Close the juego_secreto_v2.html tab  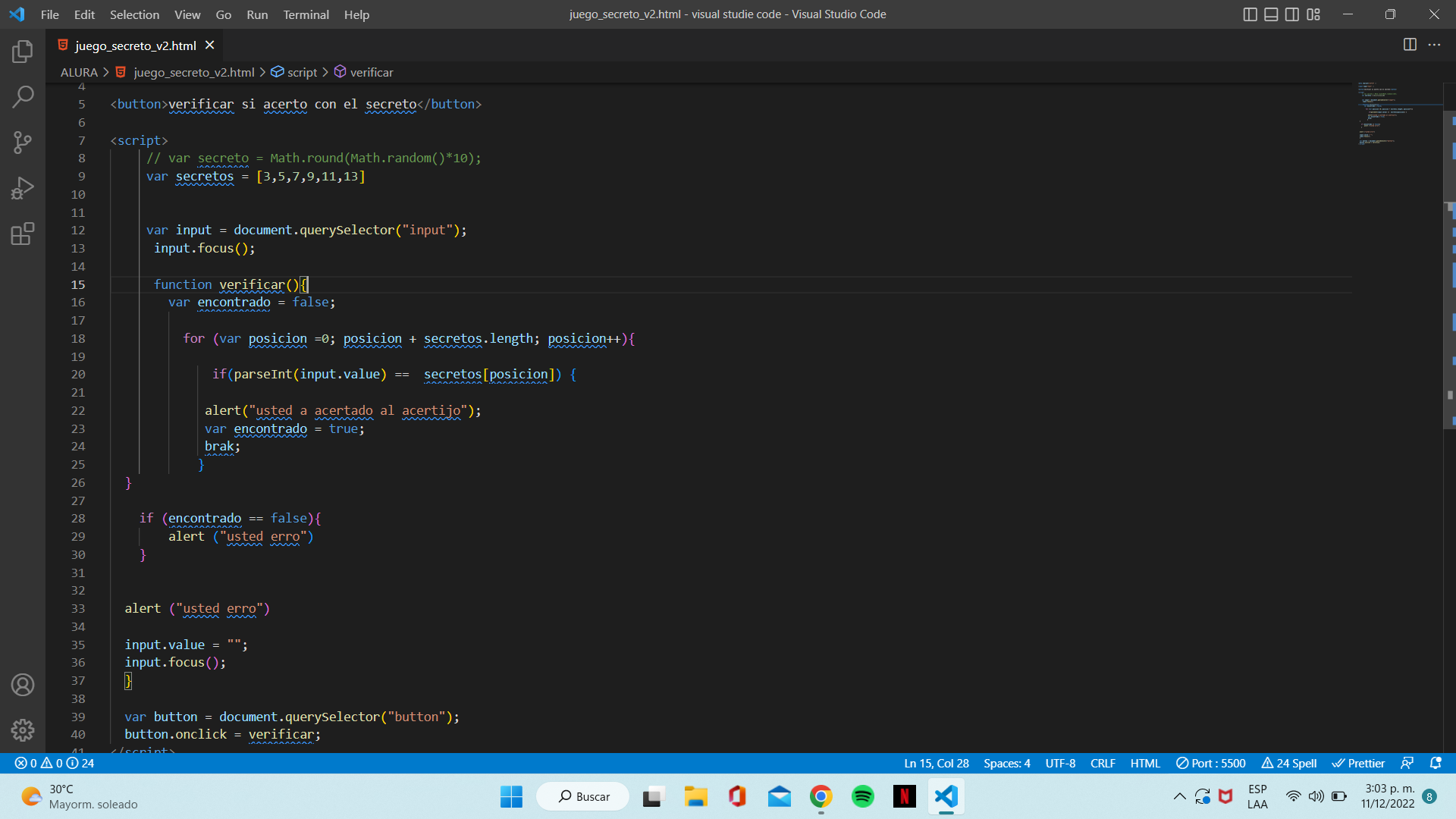[x=210, y=45]
